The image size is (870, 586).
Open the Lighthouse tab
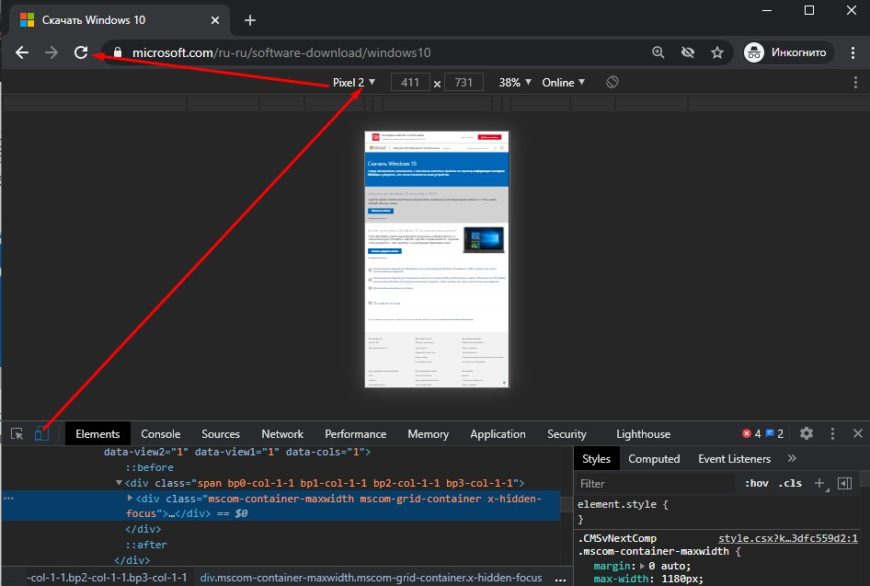click(x=643, y=434)
